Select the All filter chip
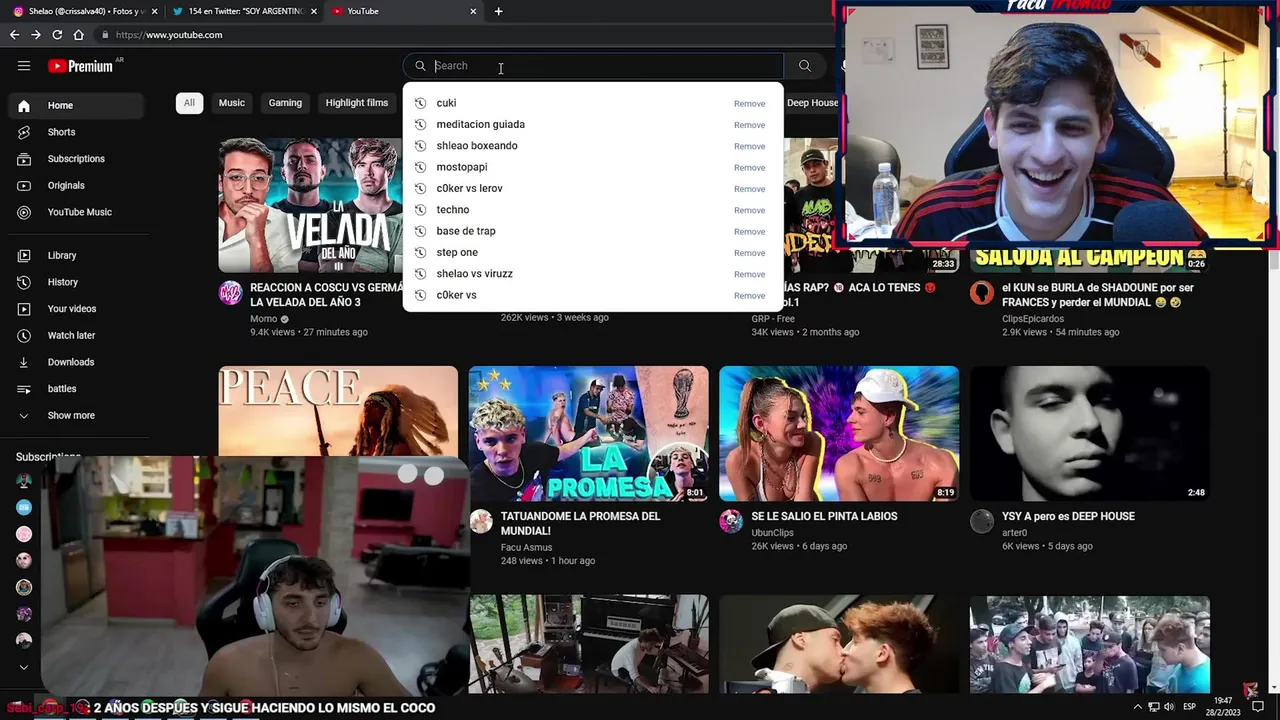This screenshot has width=1280, height=720. [x=189, y=103]
